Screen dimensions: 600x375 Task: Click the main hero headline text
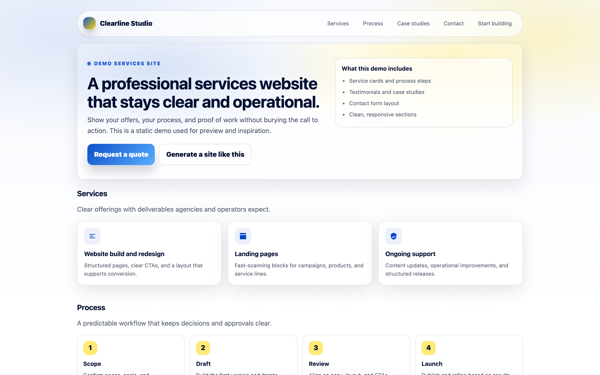coord(203,93)
